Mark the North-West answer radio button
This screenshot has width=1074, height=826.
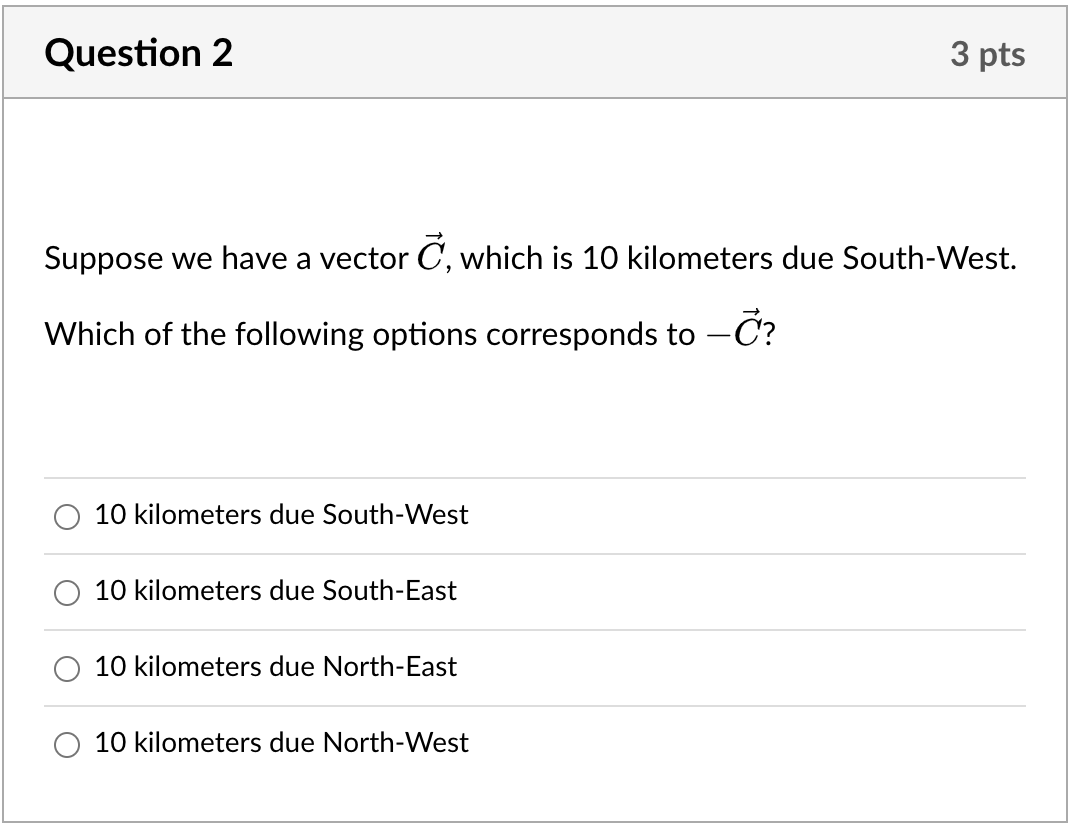[x=66, y=744]
